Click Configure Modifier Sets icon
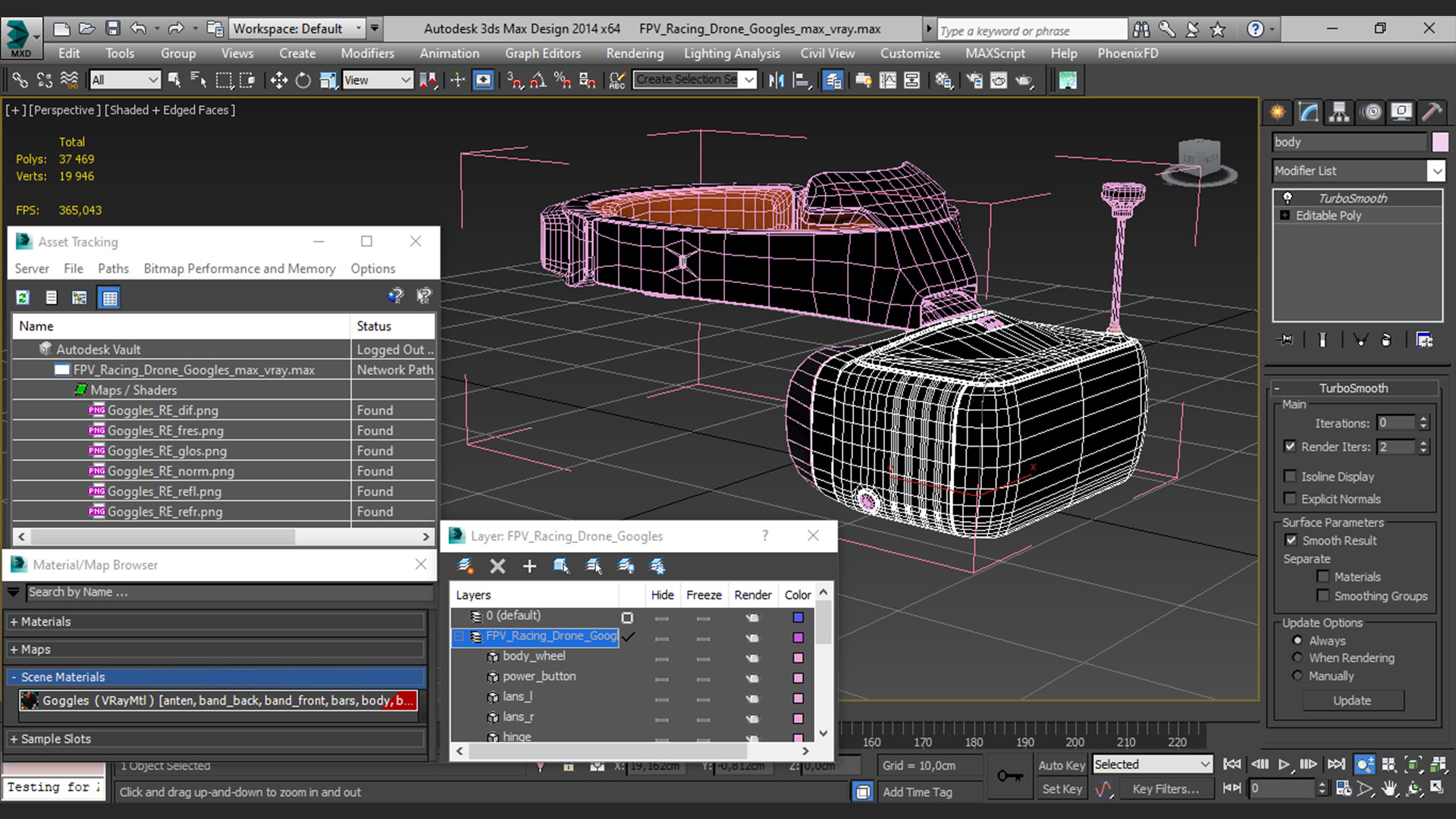The width and height of the screenshot is (1456, 819). coord(1424,340)
